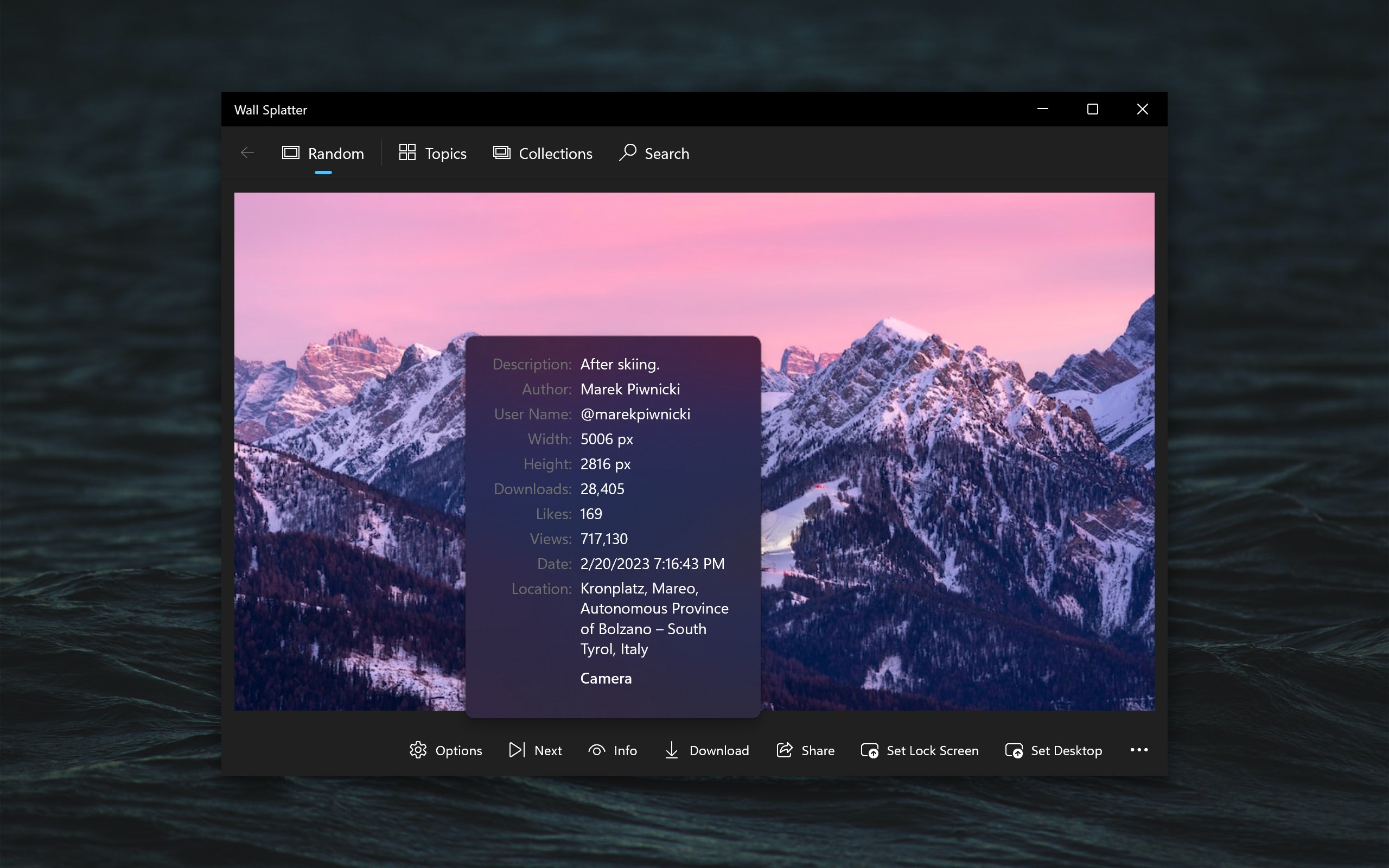The height and width of the screenshot is (868, 1389).
Task: Open the Collections stack icon
Action: coord(502,152)
